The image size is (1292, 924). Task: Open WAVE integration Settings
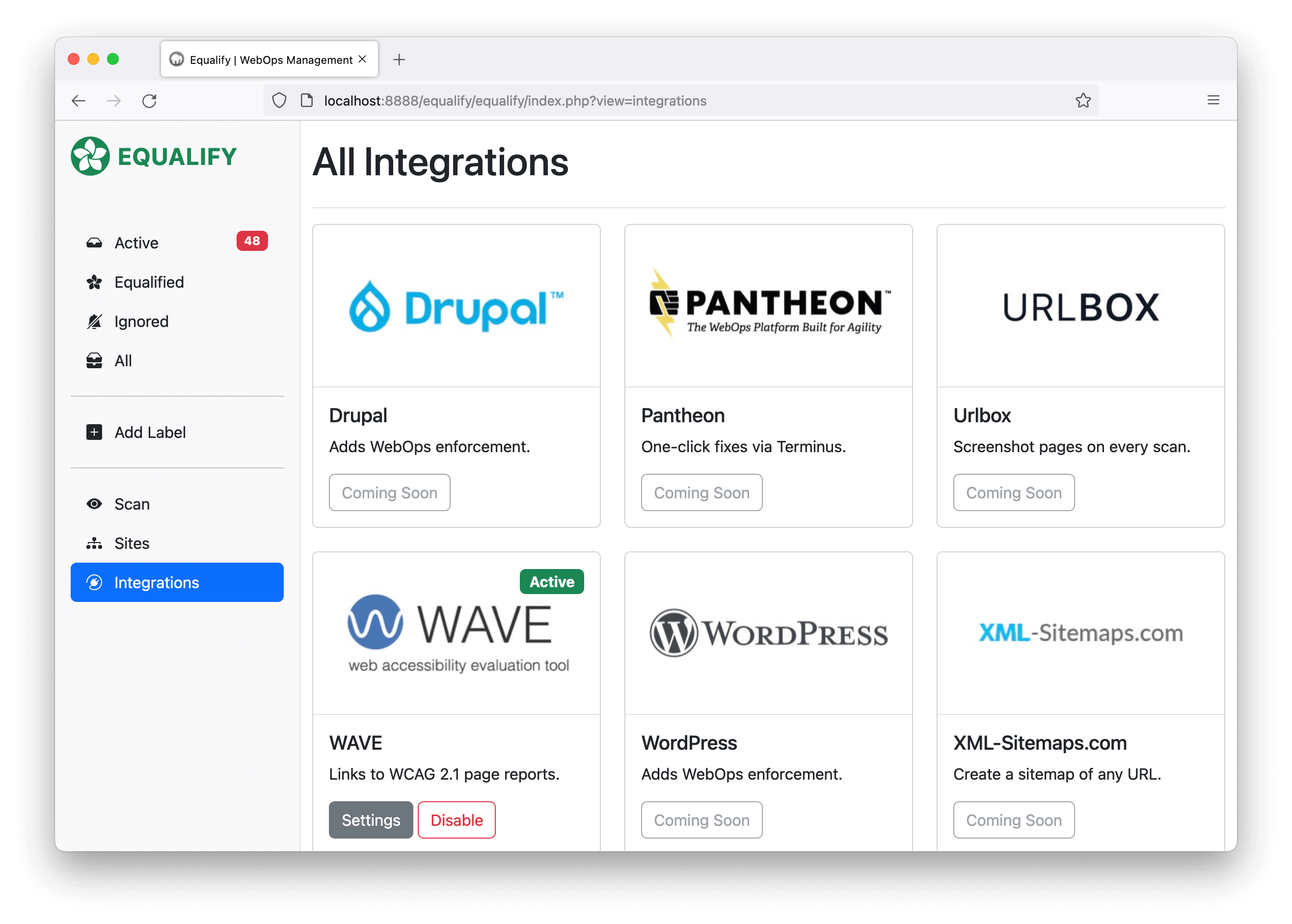tap(371, 820)
